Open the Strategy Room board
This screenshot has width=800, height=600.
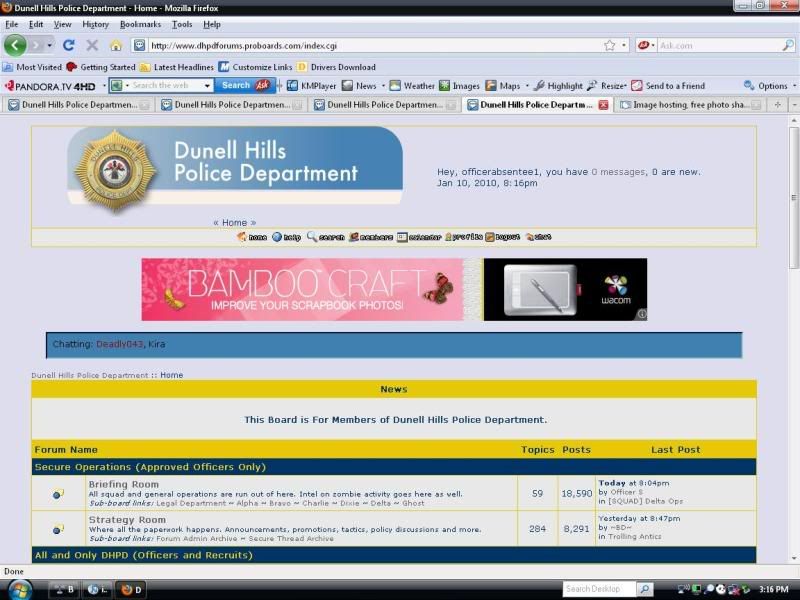pyautogui.click(x=127, y=520)
